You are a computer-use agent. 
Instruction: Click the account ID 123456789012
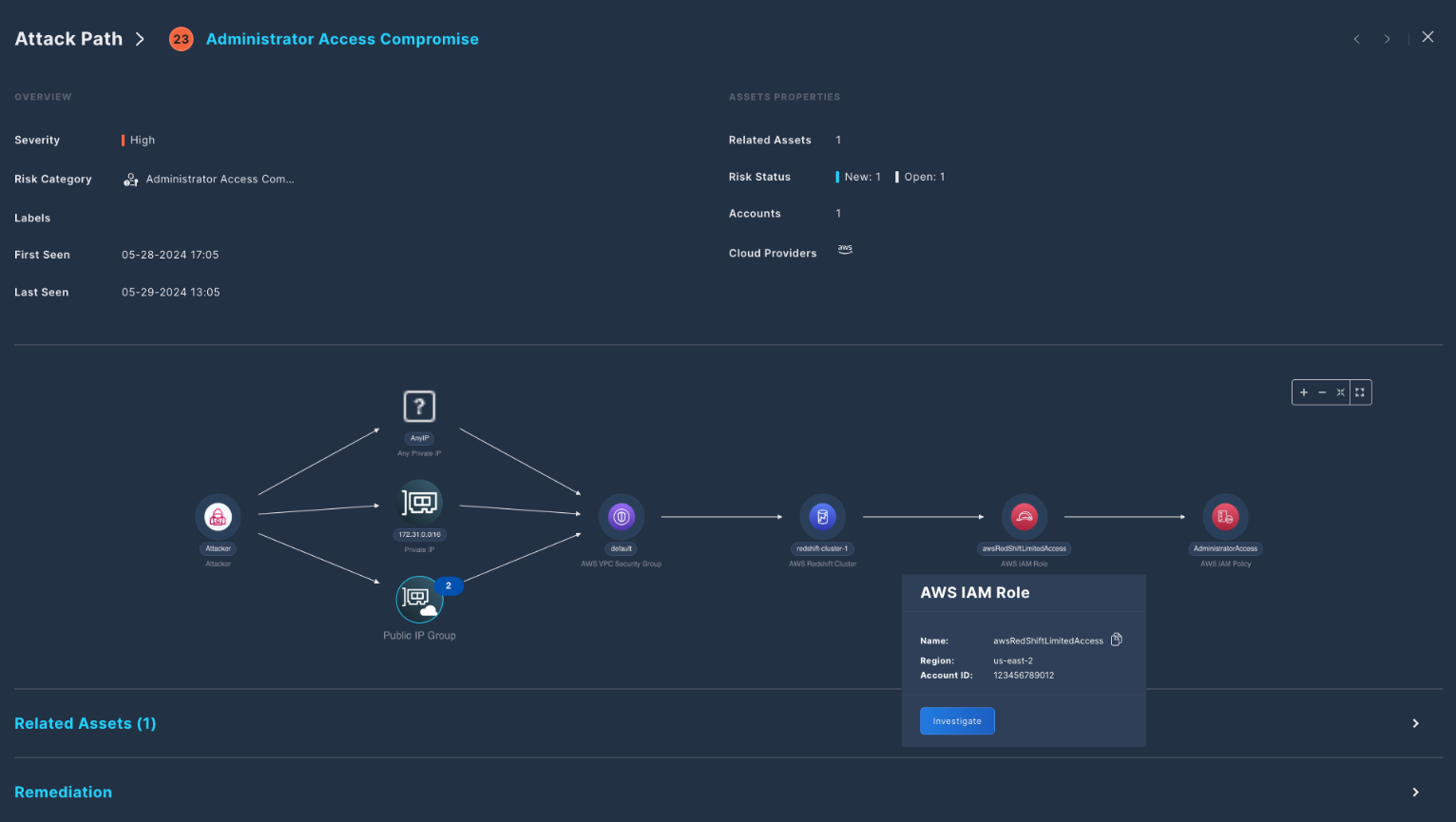click(x=1024, y=676)
